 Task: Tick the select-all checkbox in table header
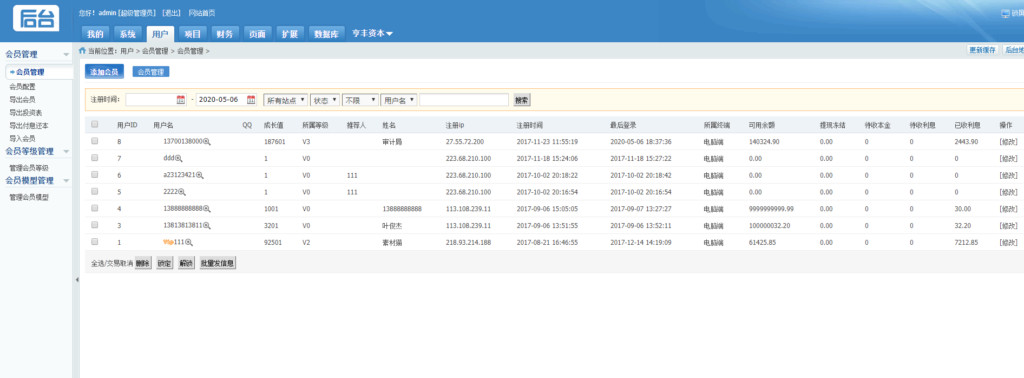(x=95, y=124)
